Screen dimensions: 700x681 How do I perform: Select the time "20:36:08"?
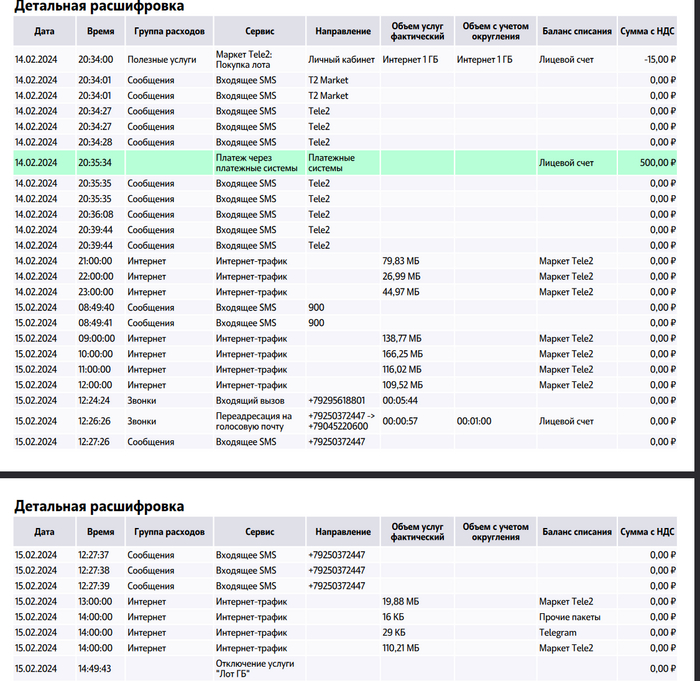click(96, 215)
